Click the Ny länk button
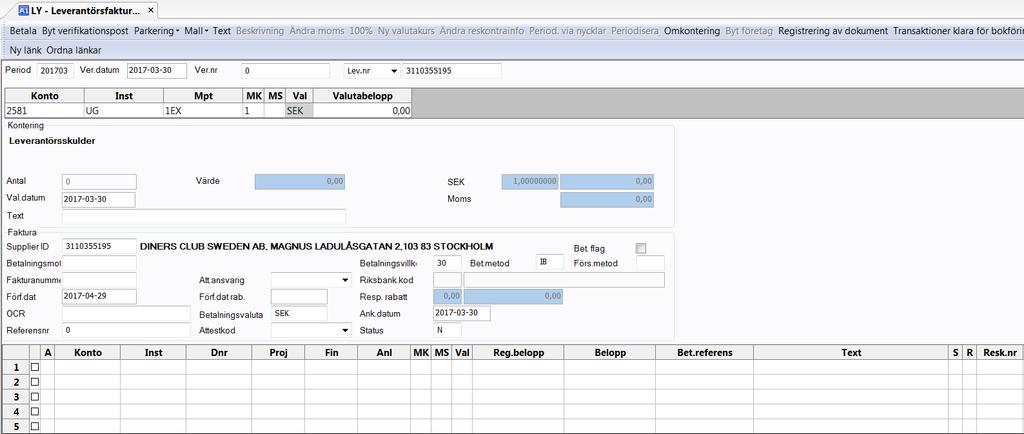 25,50
